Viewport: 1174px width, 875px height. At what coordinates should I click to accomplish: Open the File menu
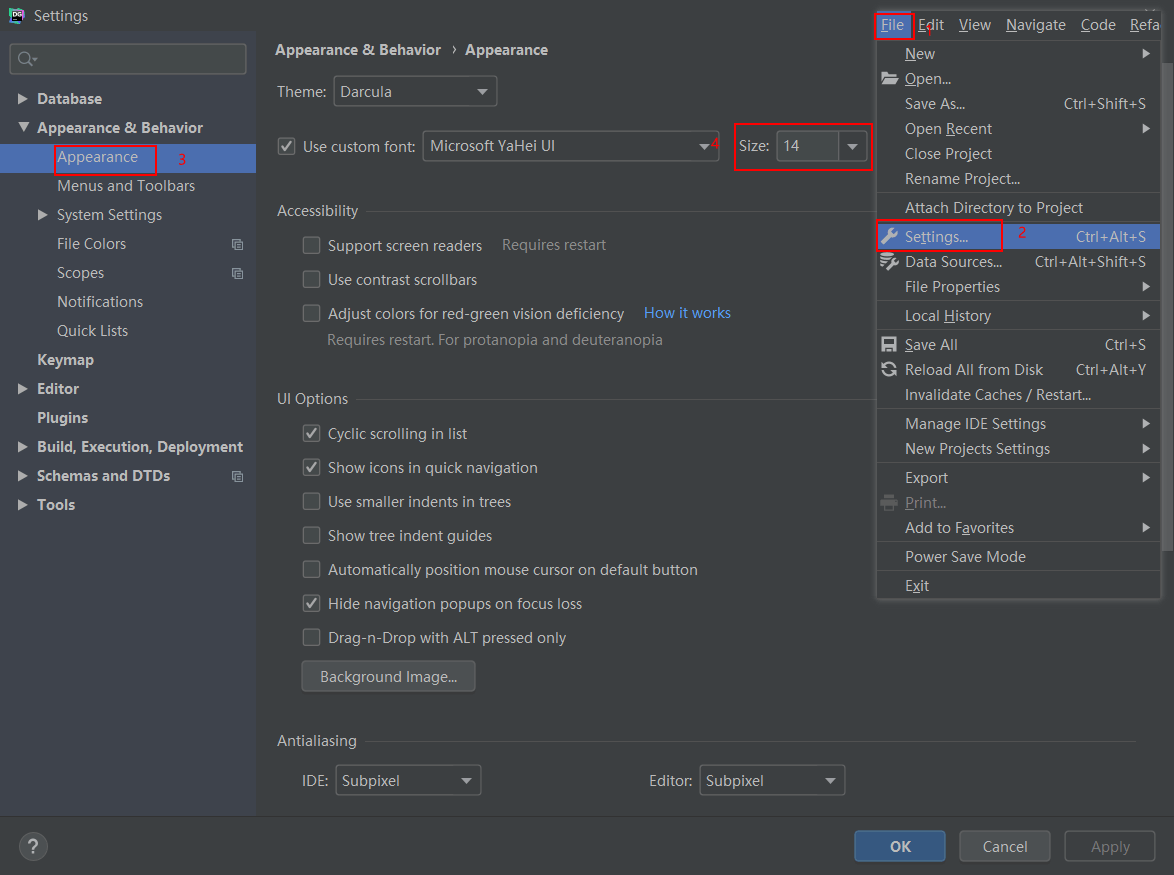click(x=892, y=25)
